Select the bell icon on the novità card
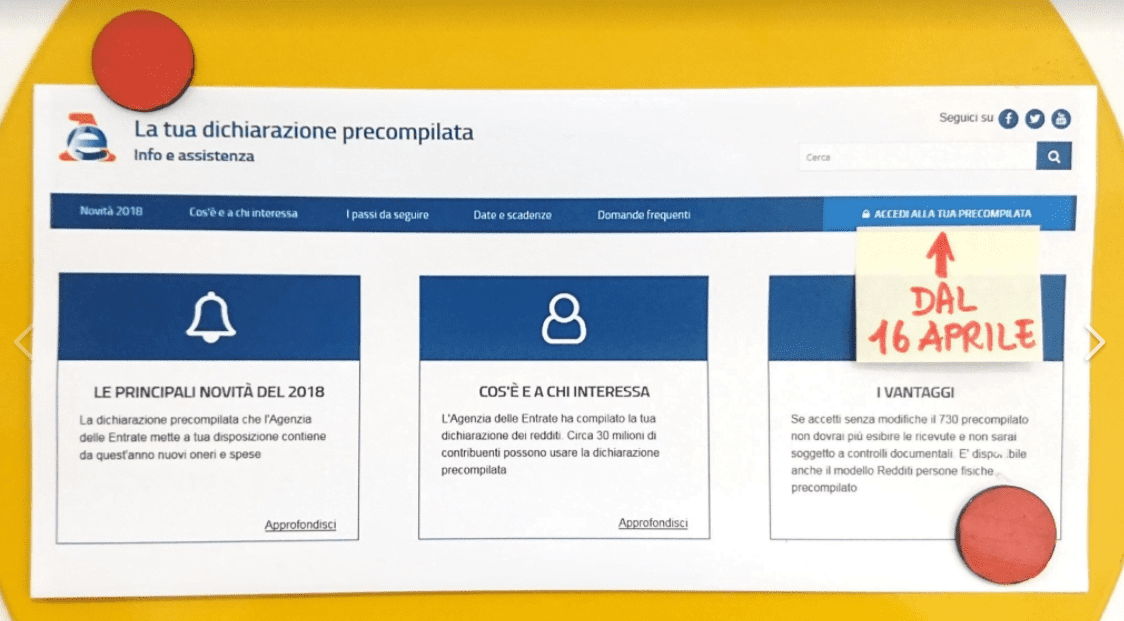1124x621 pixels. pos(210,318)
